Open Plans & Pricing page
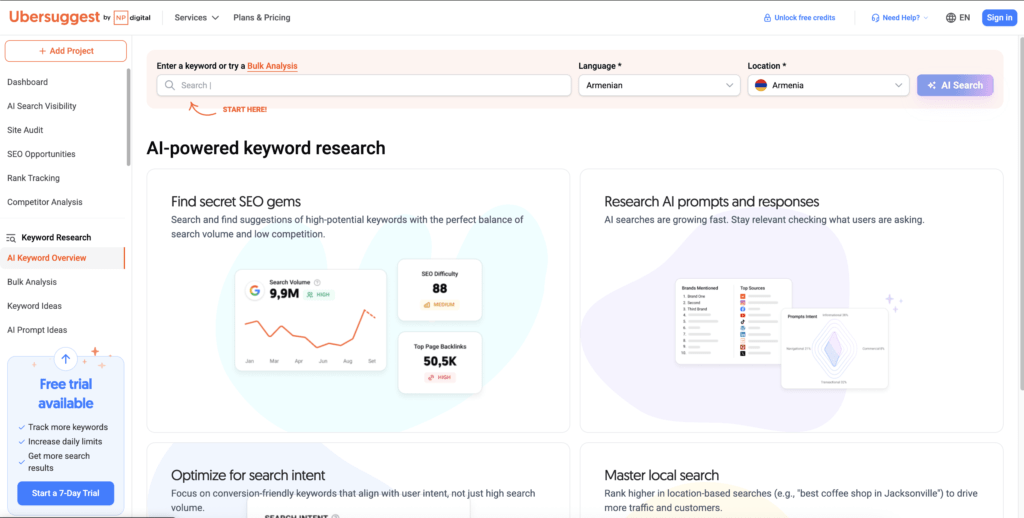Screen dimensions: 1024x518 262,18
